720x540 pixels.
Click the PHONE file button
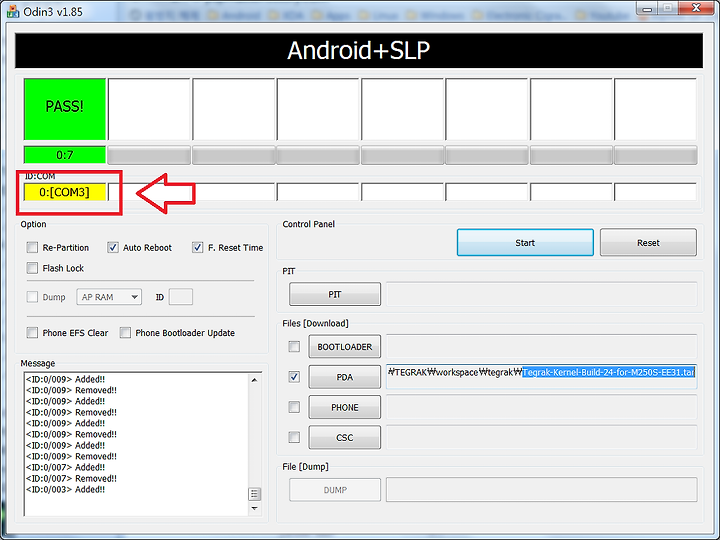click(x=344, y=407)
